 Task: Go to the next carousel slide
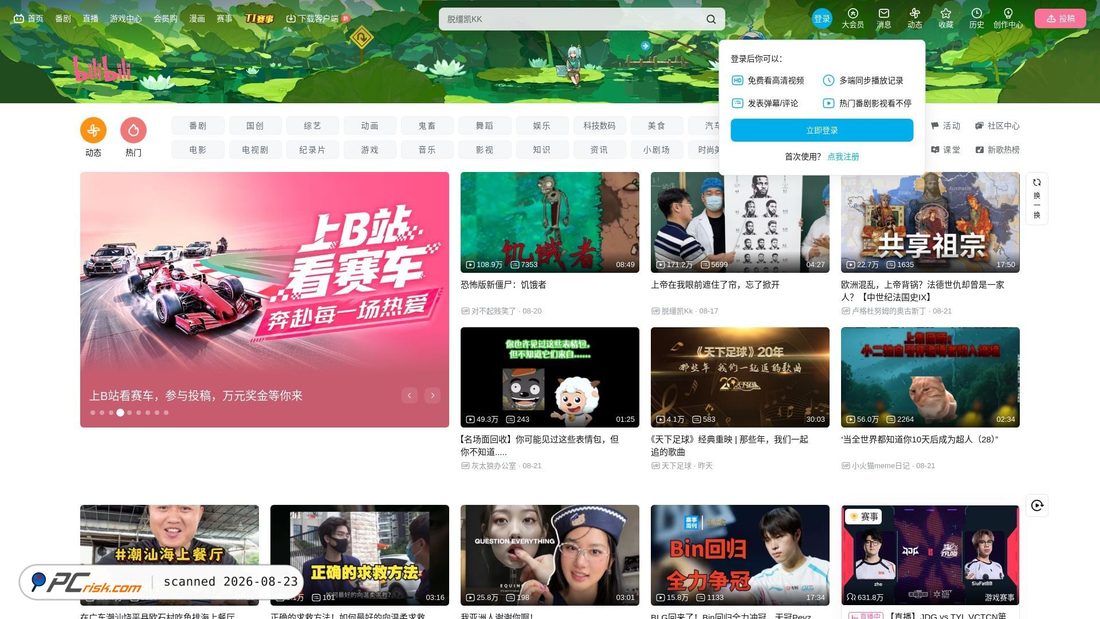(433, 396)
